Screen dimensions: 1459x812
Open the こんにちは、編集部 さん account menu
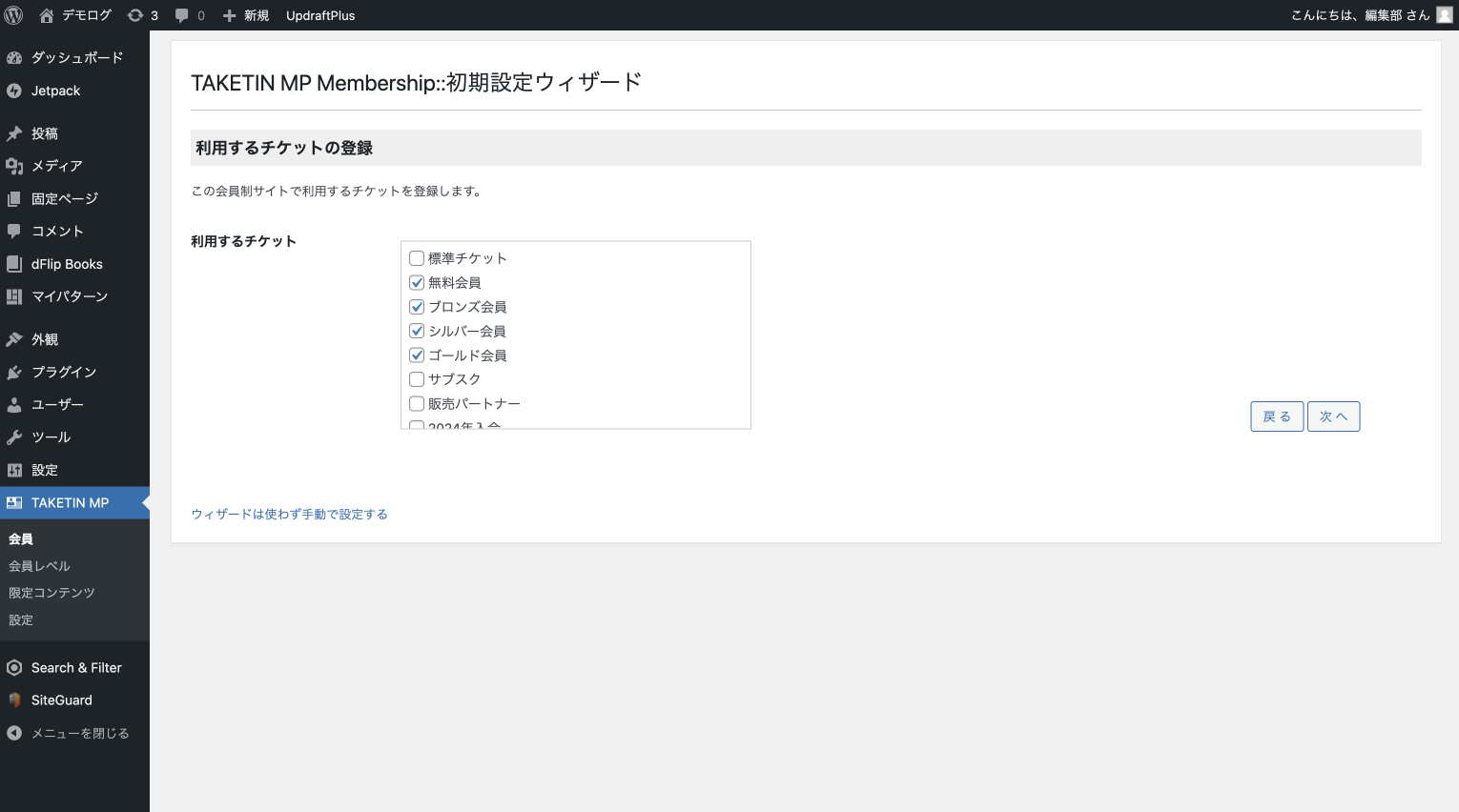pos(1361,15)
